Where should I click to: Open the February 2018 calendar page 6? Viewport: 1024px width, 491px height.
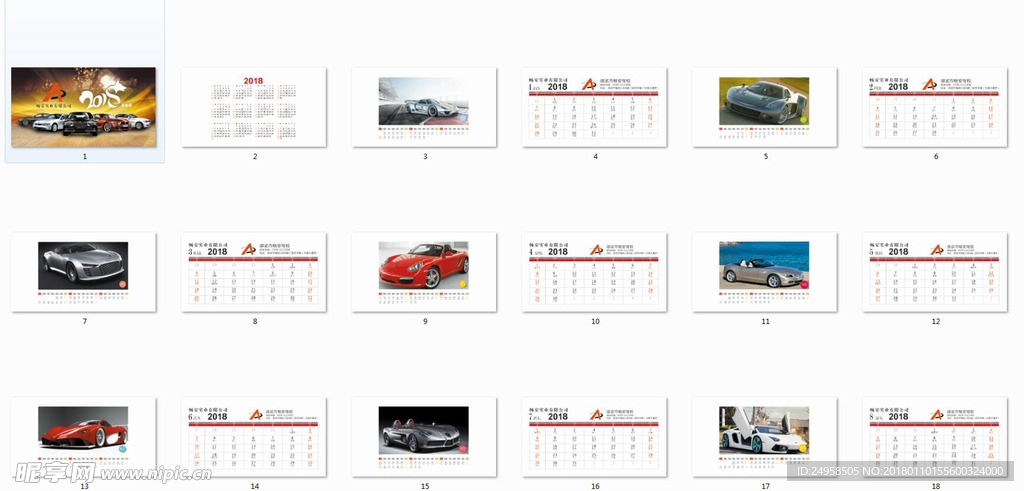point(935,107)
